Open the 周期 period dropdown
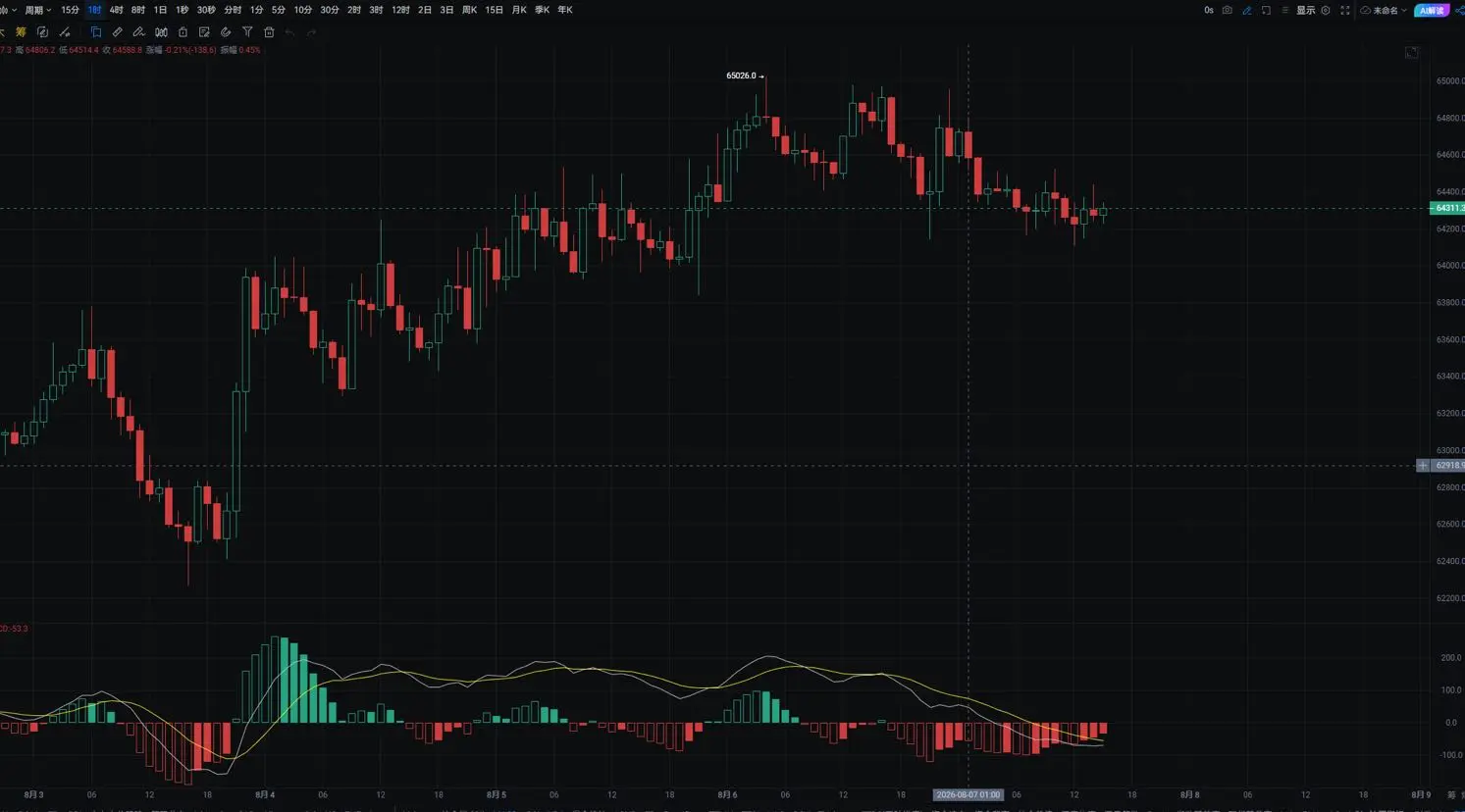The image size is (1465, 812). click(37, 10)
